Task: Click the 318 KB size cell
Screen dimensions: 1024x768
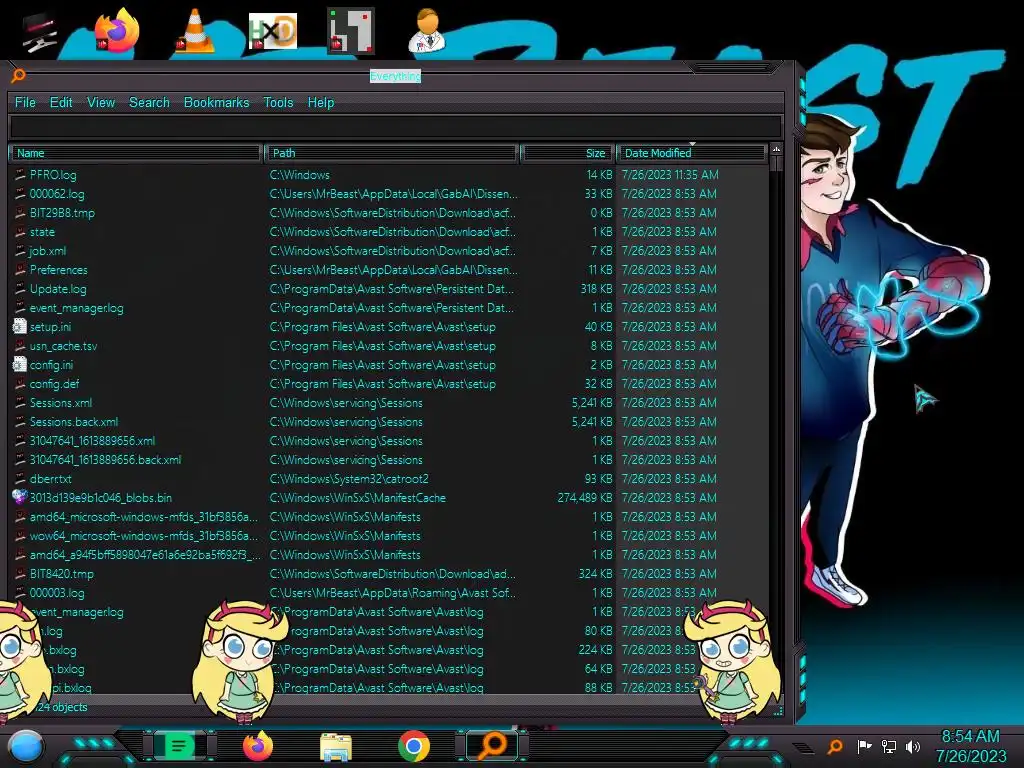Action: (596, 289)
